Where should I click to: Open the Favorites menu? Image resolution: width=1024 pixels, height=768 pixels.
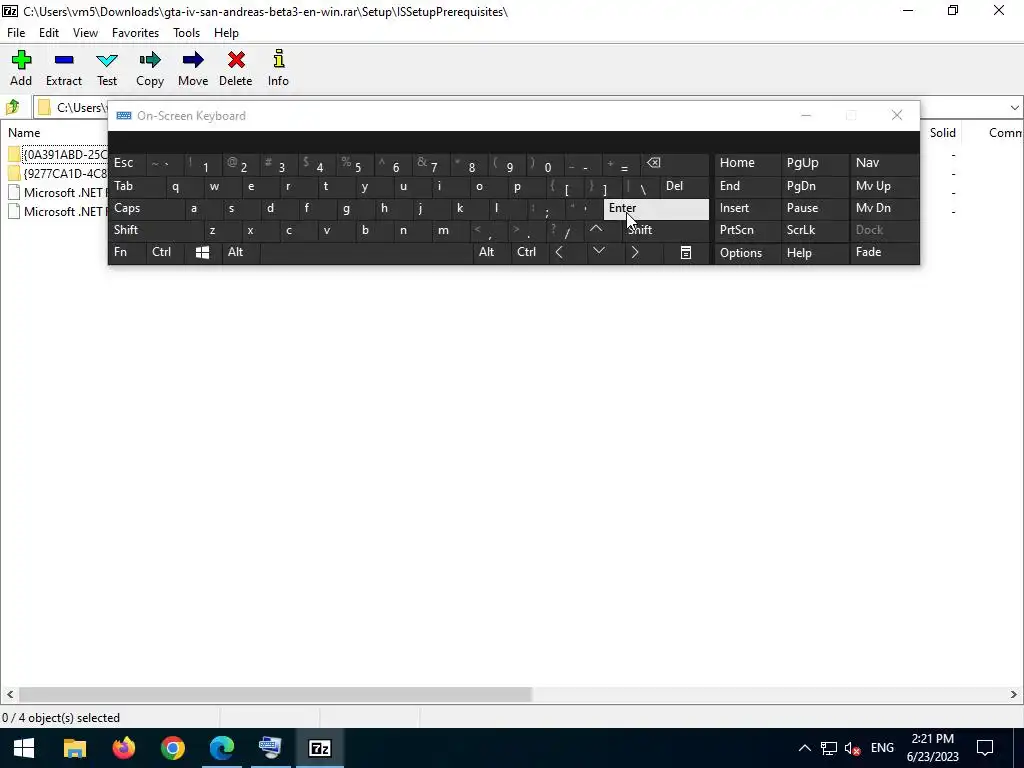coord(135,33)
